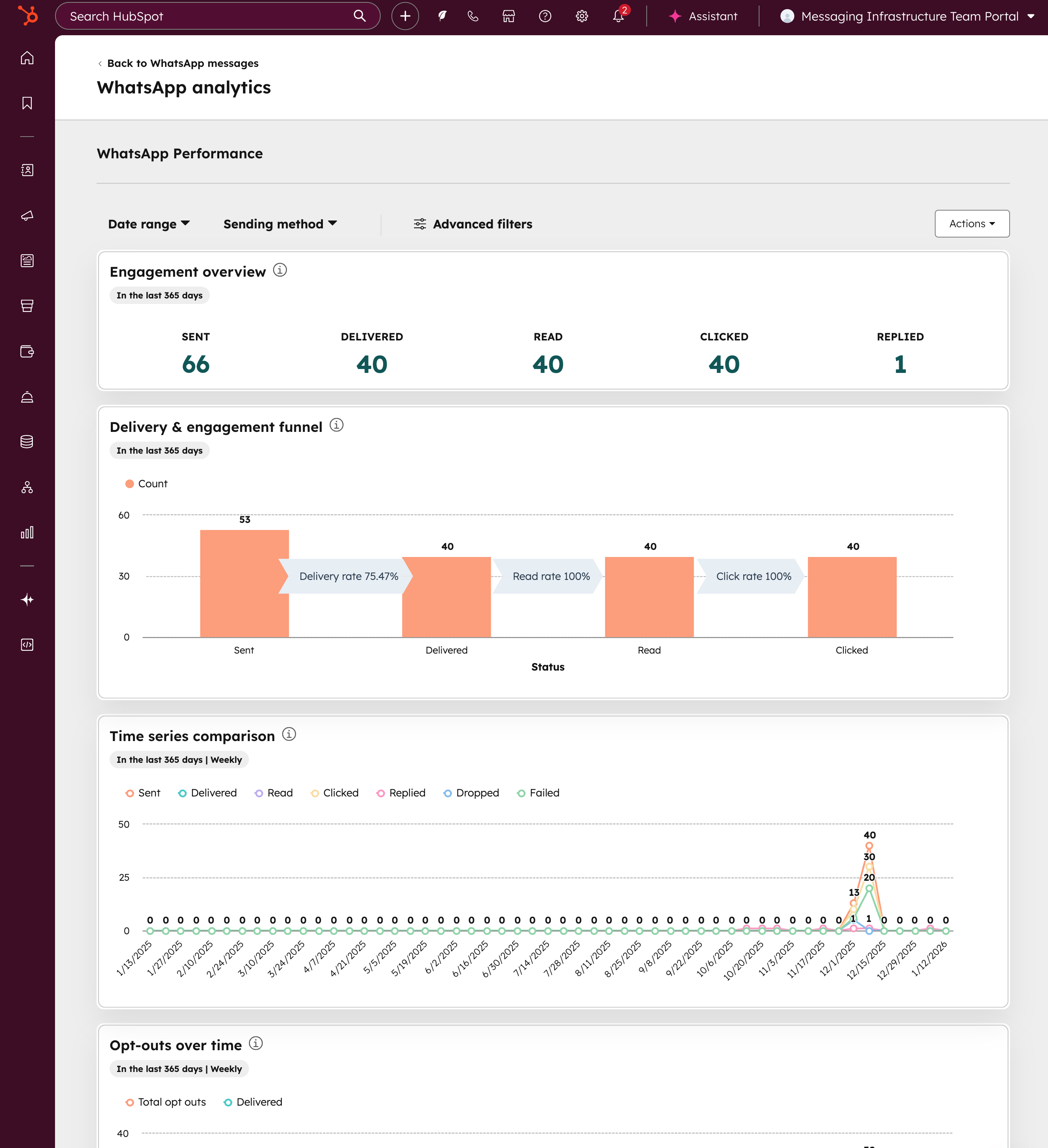Expand the Actions dropdown button
The height and width of the screenshot is (1148, 1048).
(x=972, y=224)
